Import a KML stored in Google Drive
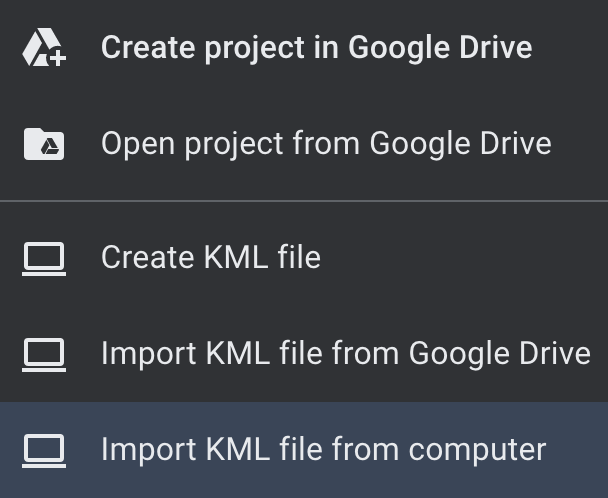 point(304,354)
